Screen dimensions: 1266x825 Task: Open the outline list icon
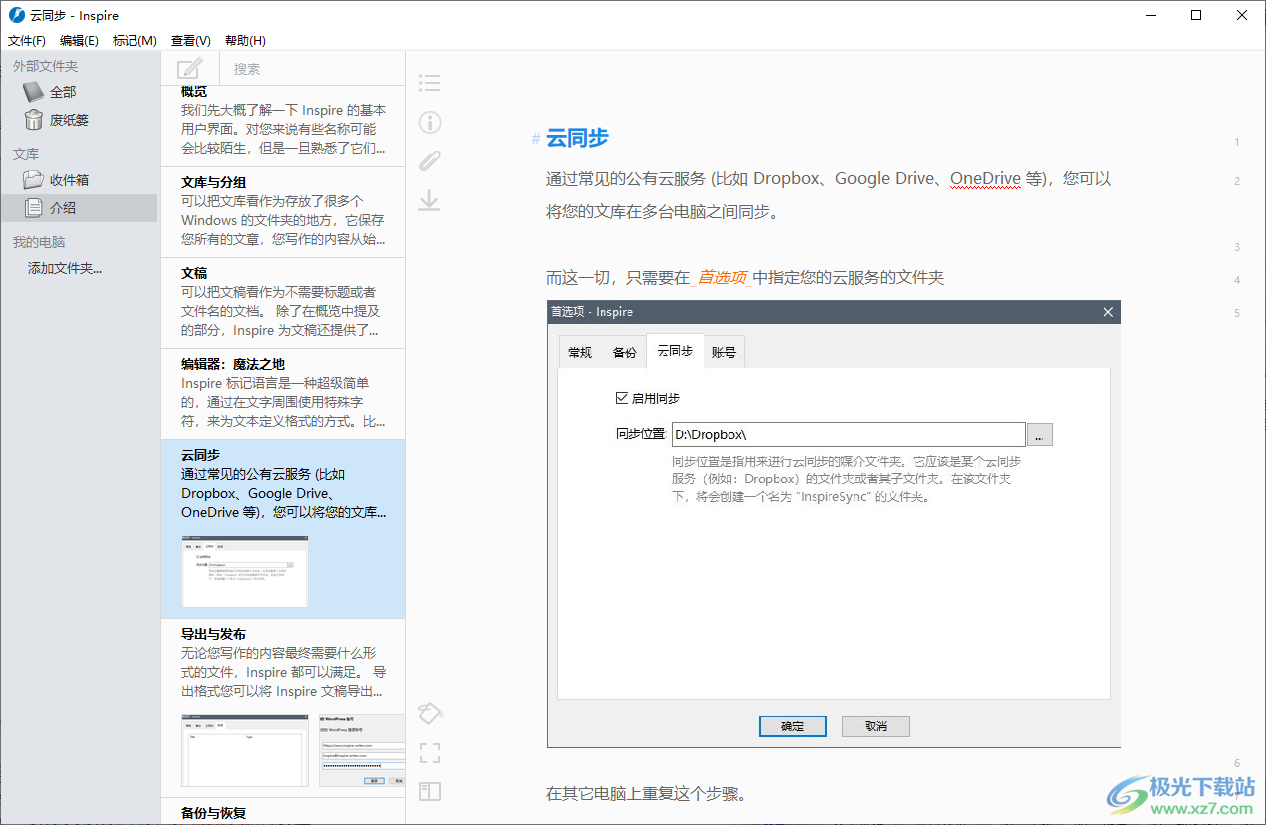[429, 83]
